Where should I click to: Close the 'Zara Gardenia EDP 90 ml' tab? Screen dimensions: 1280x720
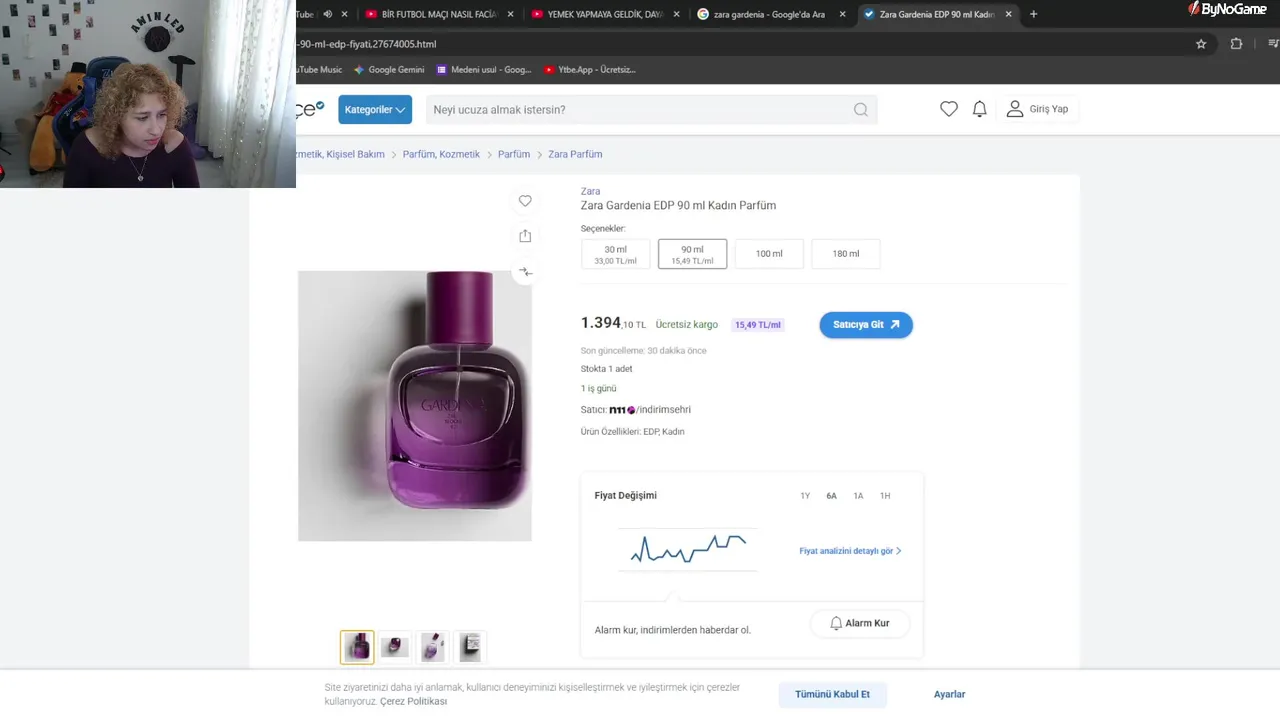click(x=1008, y=14)
